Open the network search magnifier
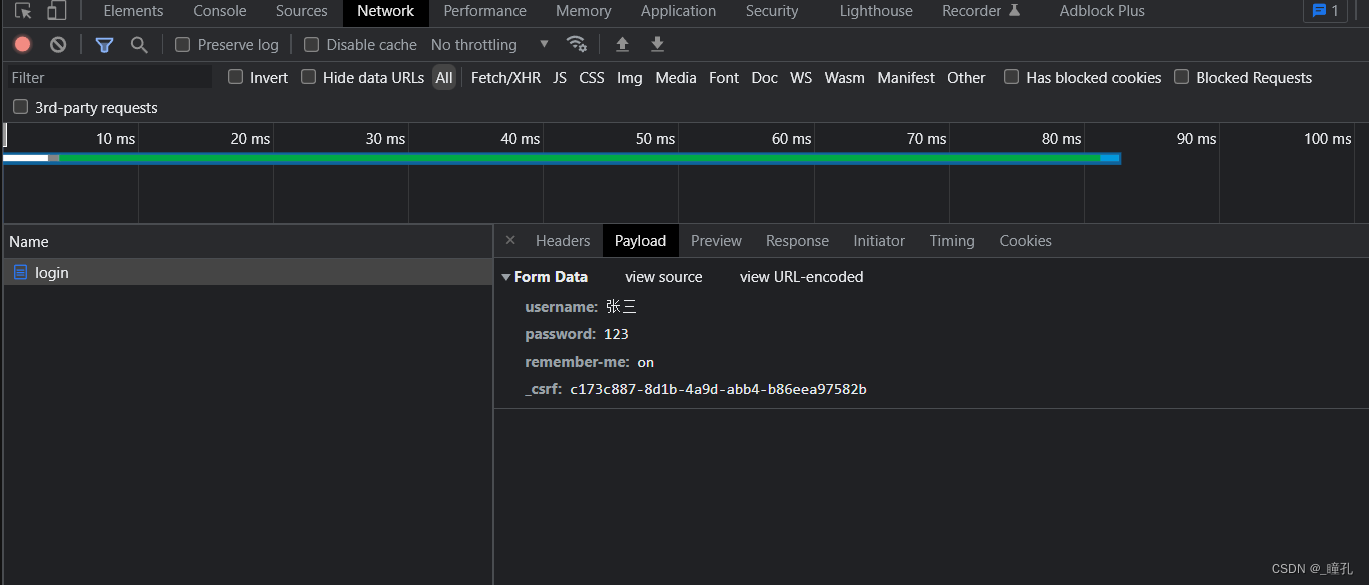The image size is (1369, 585). [x=139, y=44]
